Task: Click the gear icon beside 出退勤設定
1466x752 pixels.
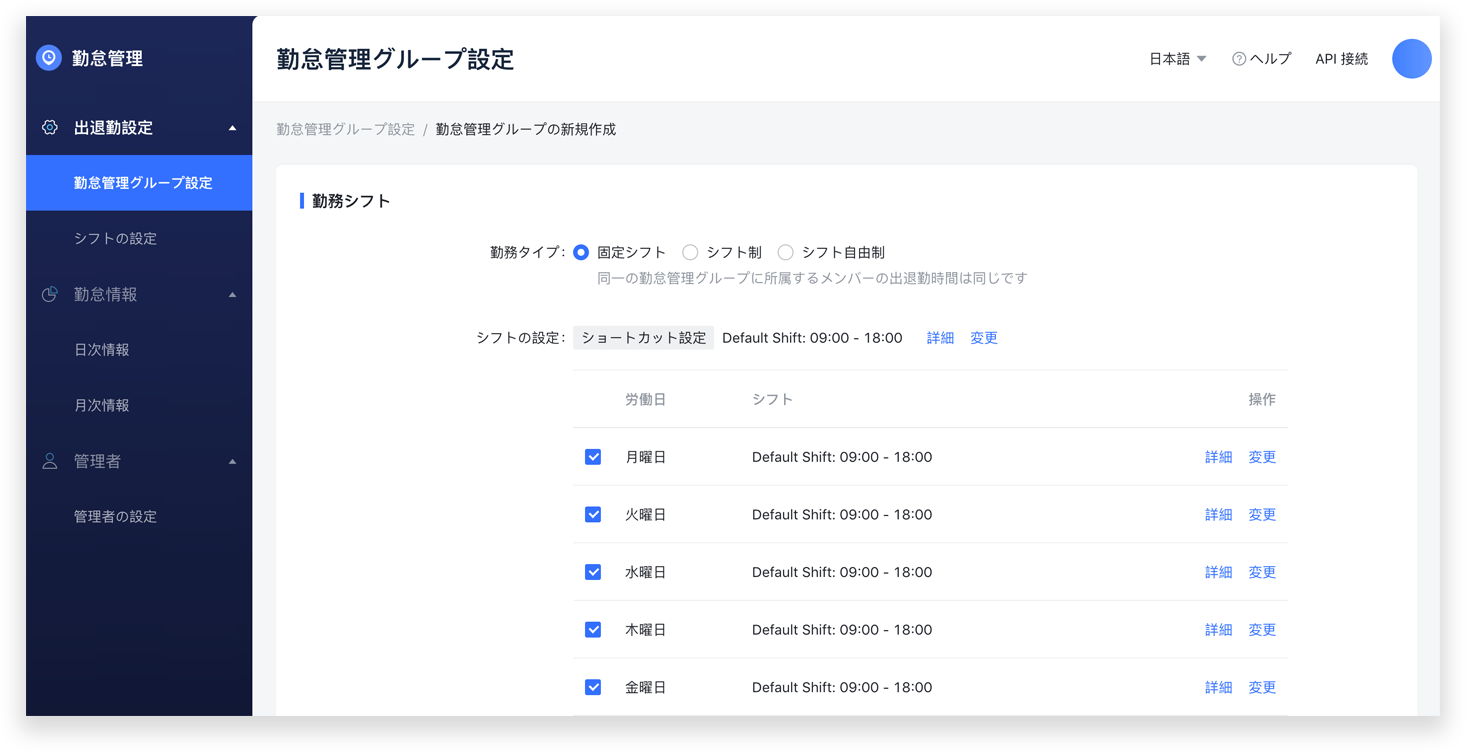Action: pyautogui.click(x=50, y=128)
